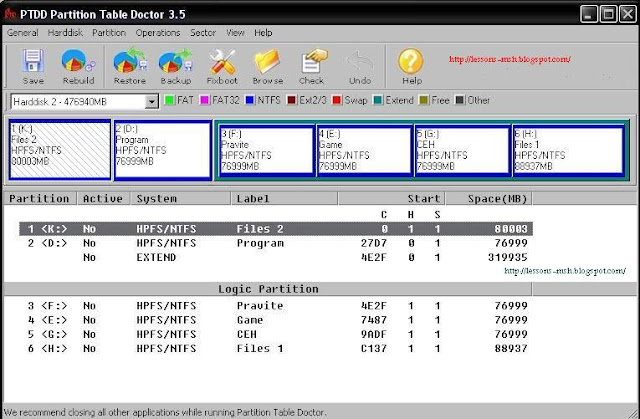Run the Fixboot wrench tool
Screen dimensions: 640x419
(222, 61)
